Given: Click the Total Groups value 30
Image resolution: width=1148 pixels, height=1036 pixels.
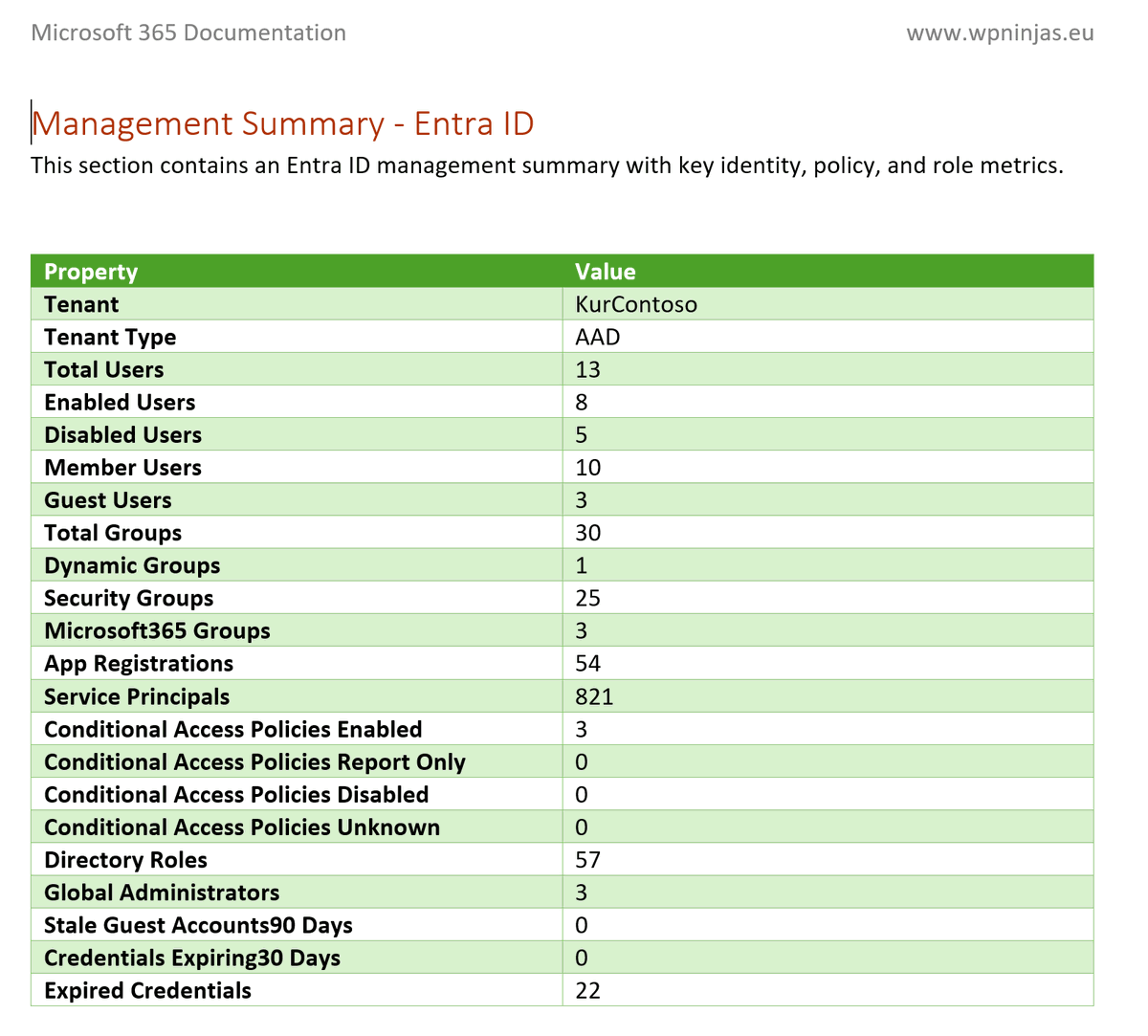Looking at the screenshot, I should (x=587, y=533).
